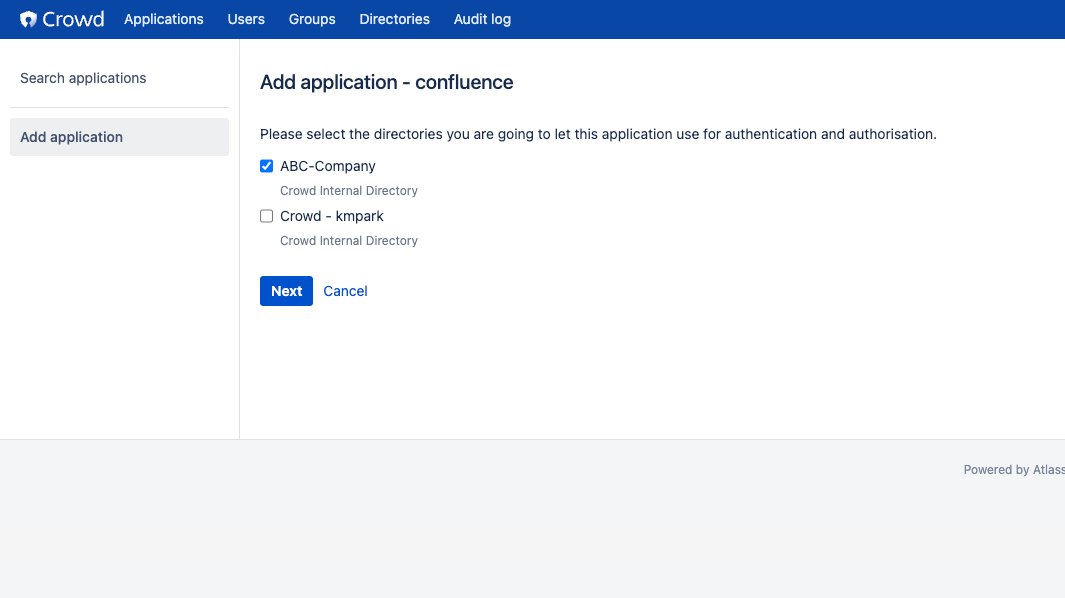Click the Crowd shield logo icon
1065x598 pixels.
pos(28,19)
